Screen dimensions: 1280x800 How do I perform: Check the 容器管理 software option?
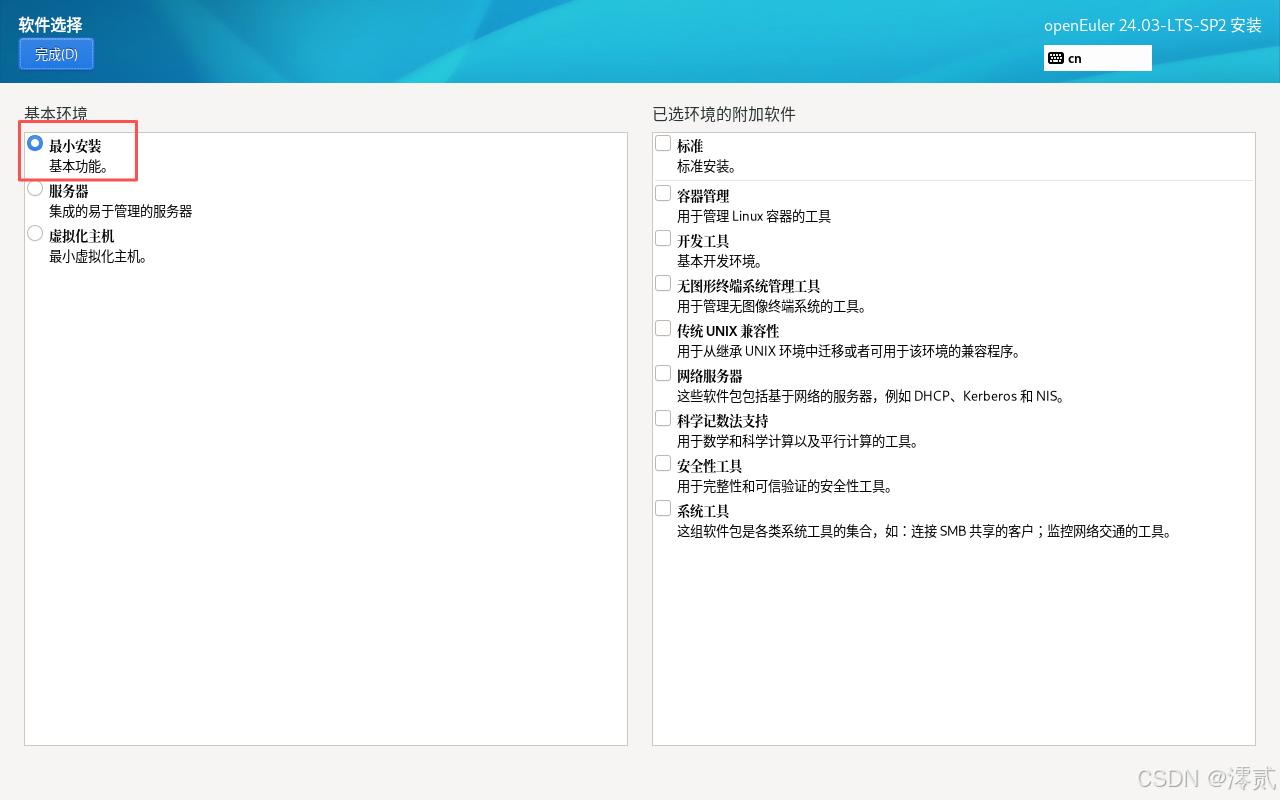(662, 192)
